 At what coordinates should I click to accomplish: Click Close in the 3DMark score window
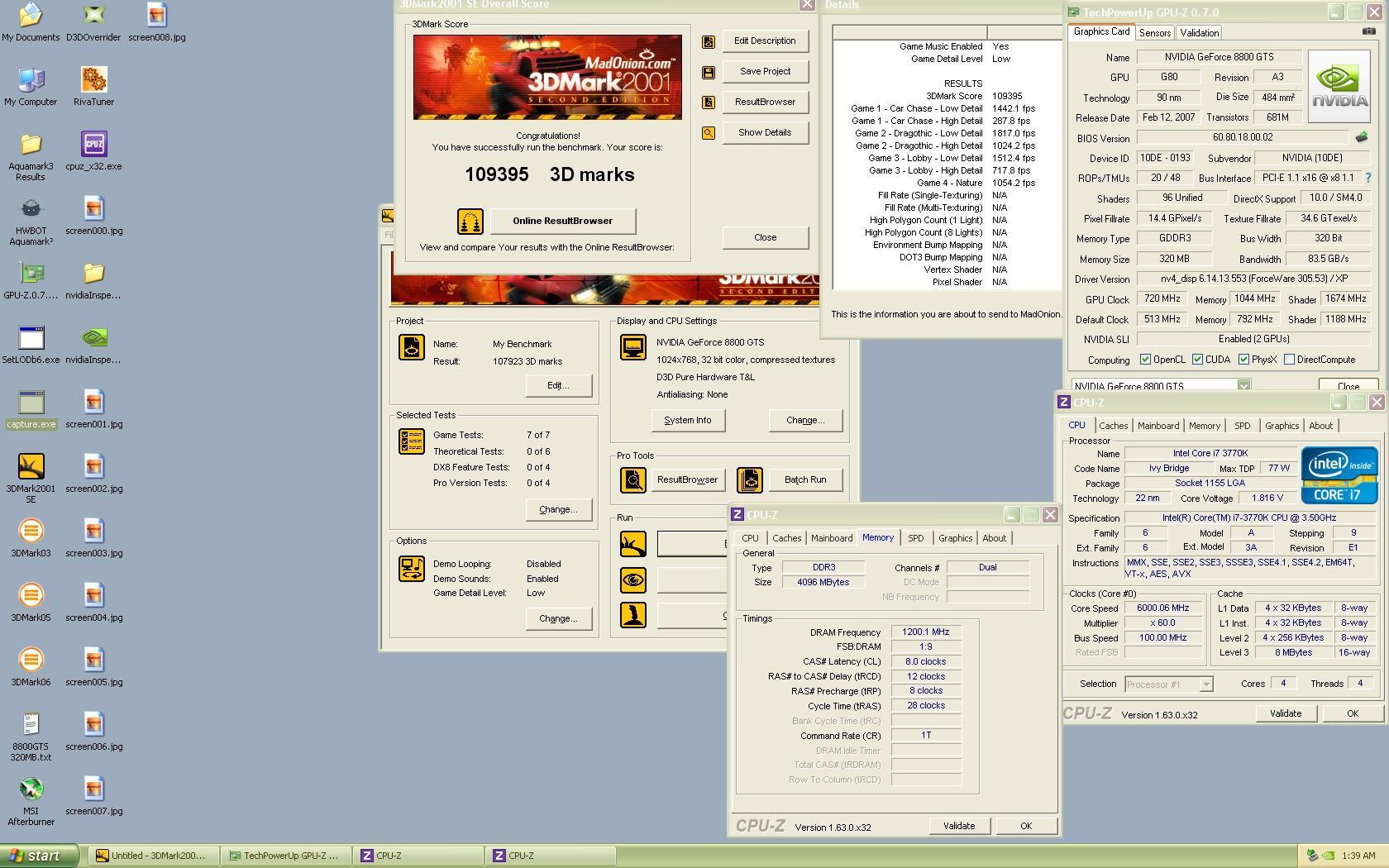(x=765, y=237)
